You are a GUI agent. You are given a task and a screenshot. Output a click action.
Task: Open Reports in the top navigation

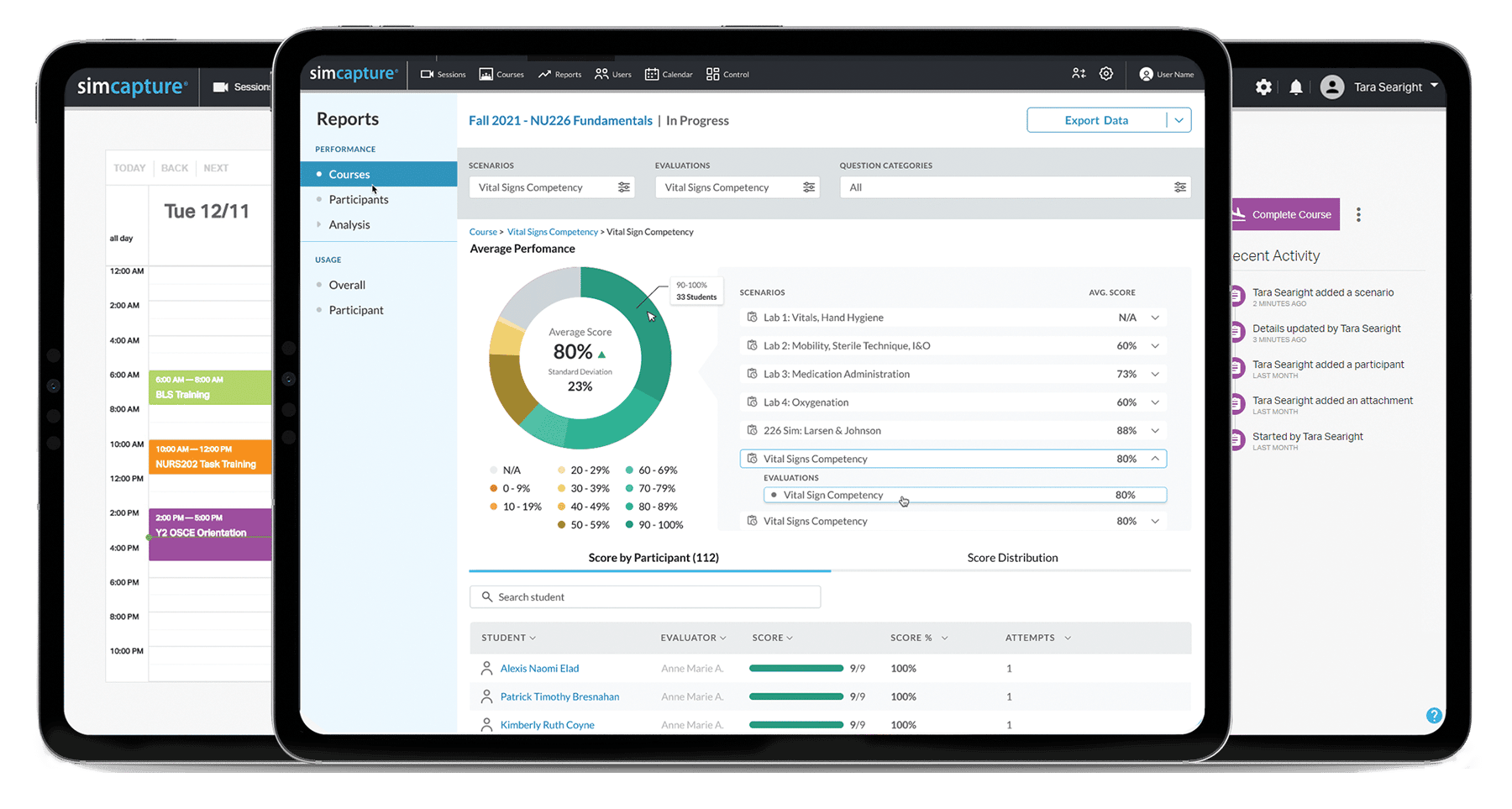coord(560,74)
